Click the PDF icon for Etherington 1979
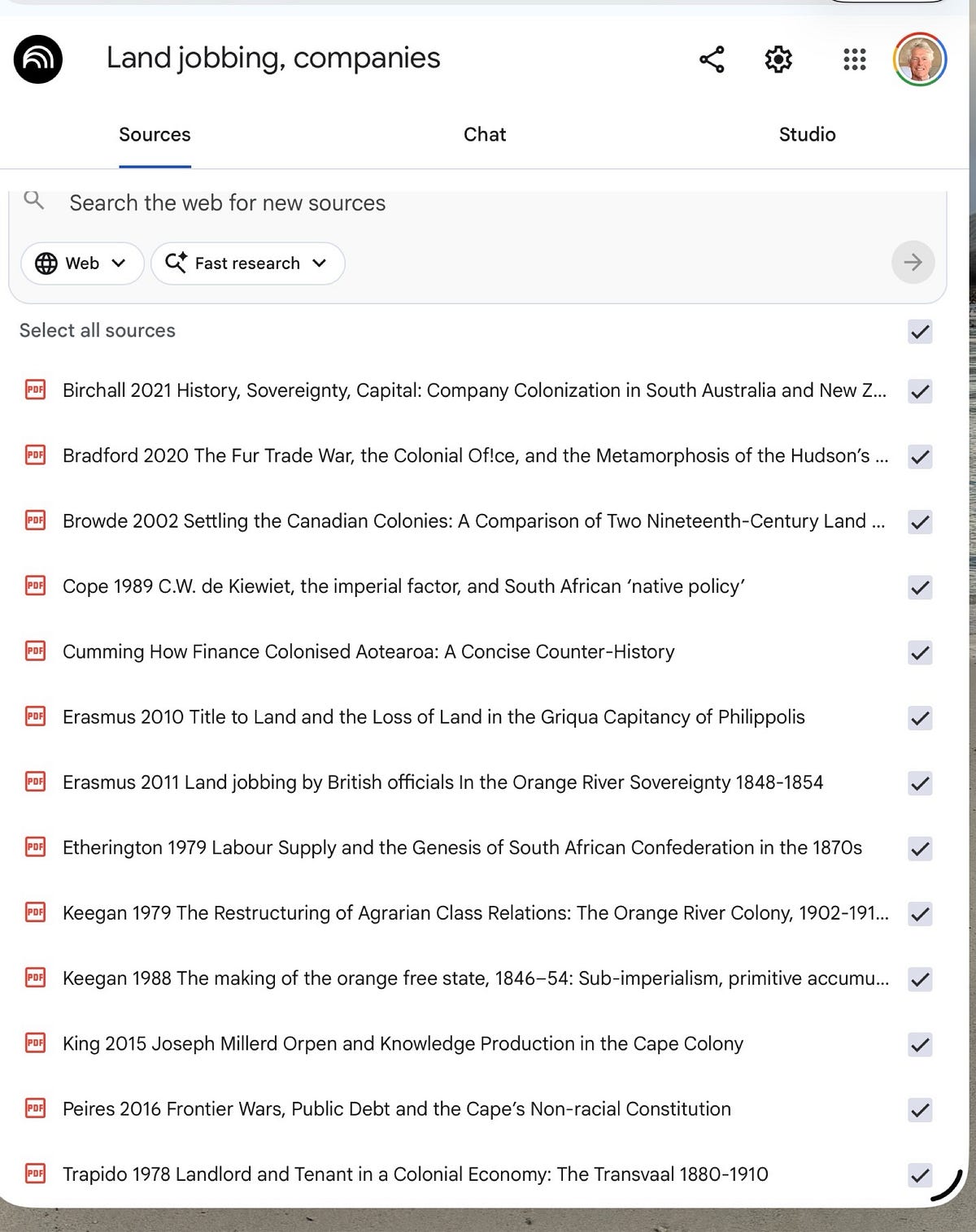Image resolution: width=976 pixels, height=1232 pixels. 35,847
